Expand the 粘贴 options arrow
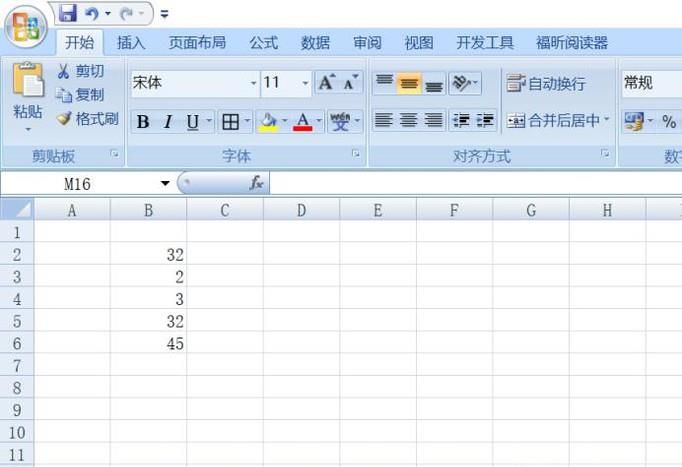 point(28,129)
